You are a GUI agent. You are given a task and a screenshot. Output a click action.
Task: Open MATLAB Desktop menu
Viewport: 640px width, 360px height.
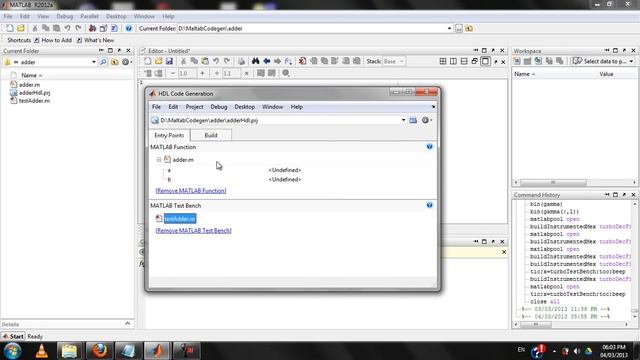coord(116,16)
